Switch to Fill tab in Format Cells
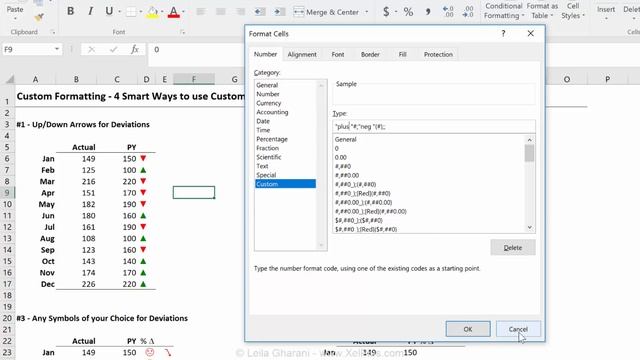Screen dimensions: 640x360 pyautogui.click(x=402, y=54)
